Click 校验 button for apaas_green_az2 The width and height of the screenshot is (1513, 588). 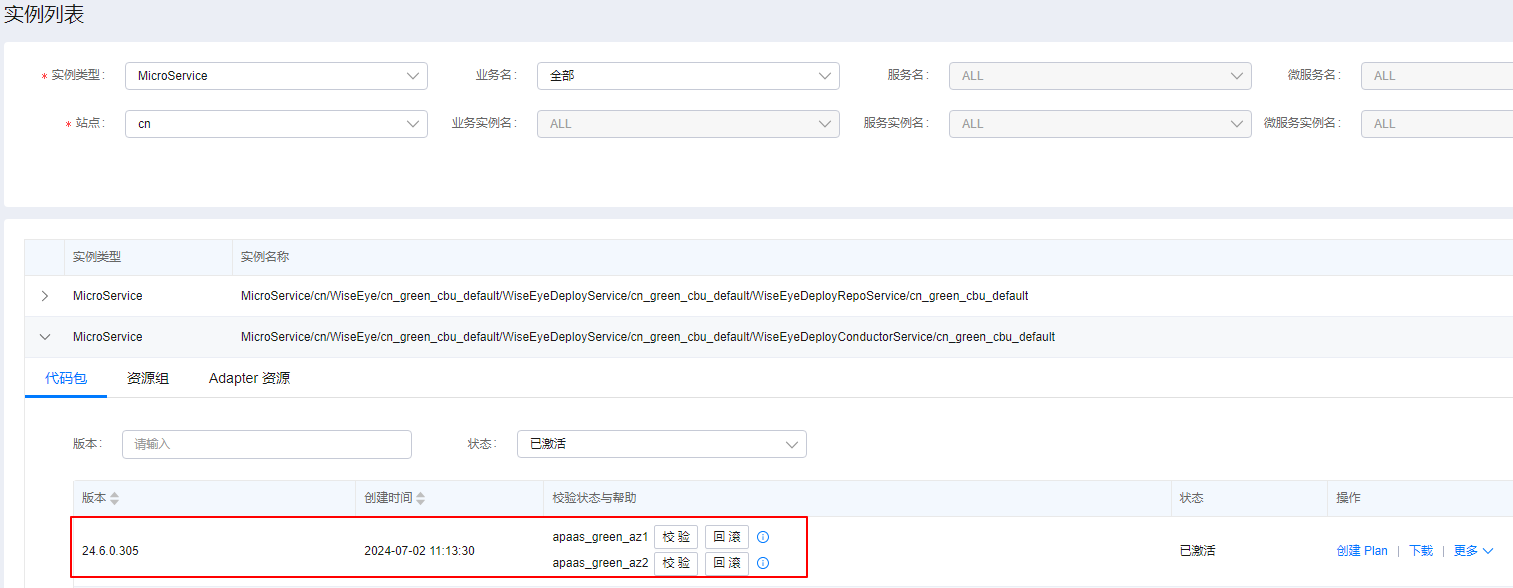click(x=676, y=563)
